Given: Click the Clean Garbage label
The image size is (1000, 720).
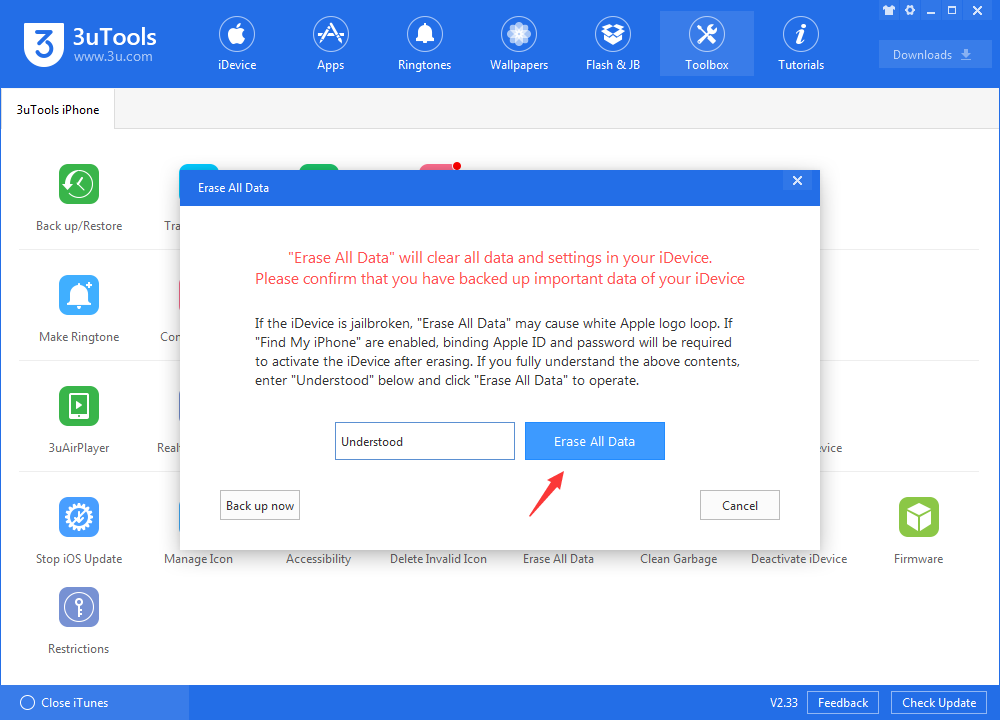Looking at the screenshot, I should [x=679, y=559].
